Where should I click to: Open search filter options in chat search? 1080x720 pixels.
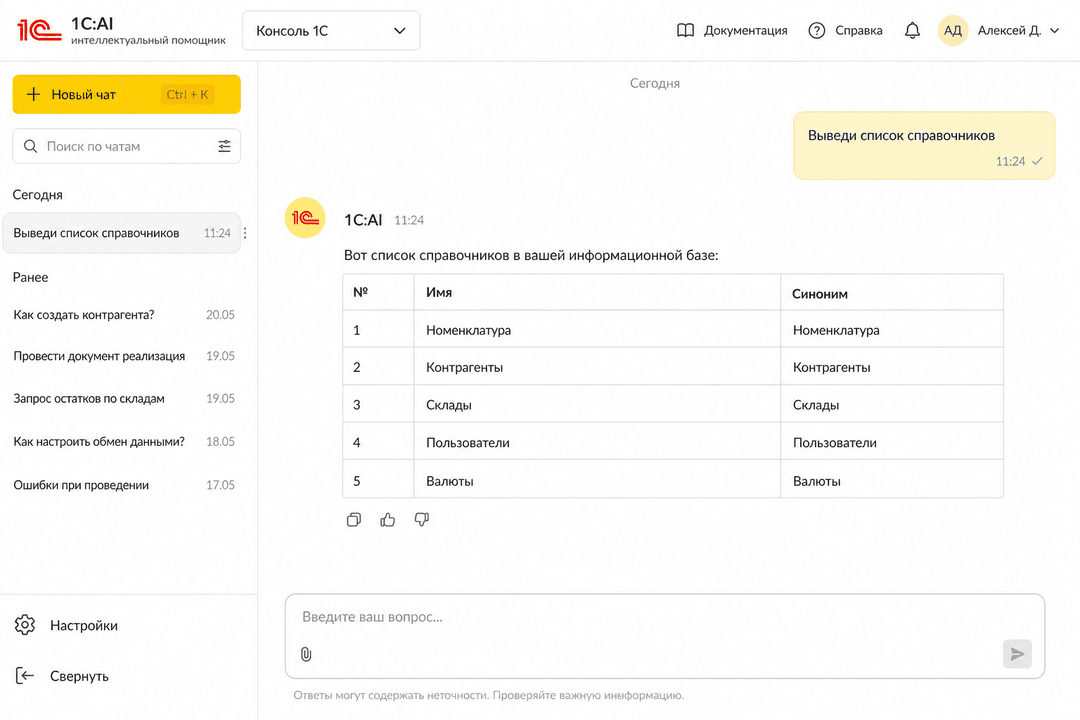pos(225,146)
